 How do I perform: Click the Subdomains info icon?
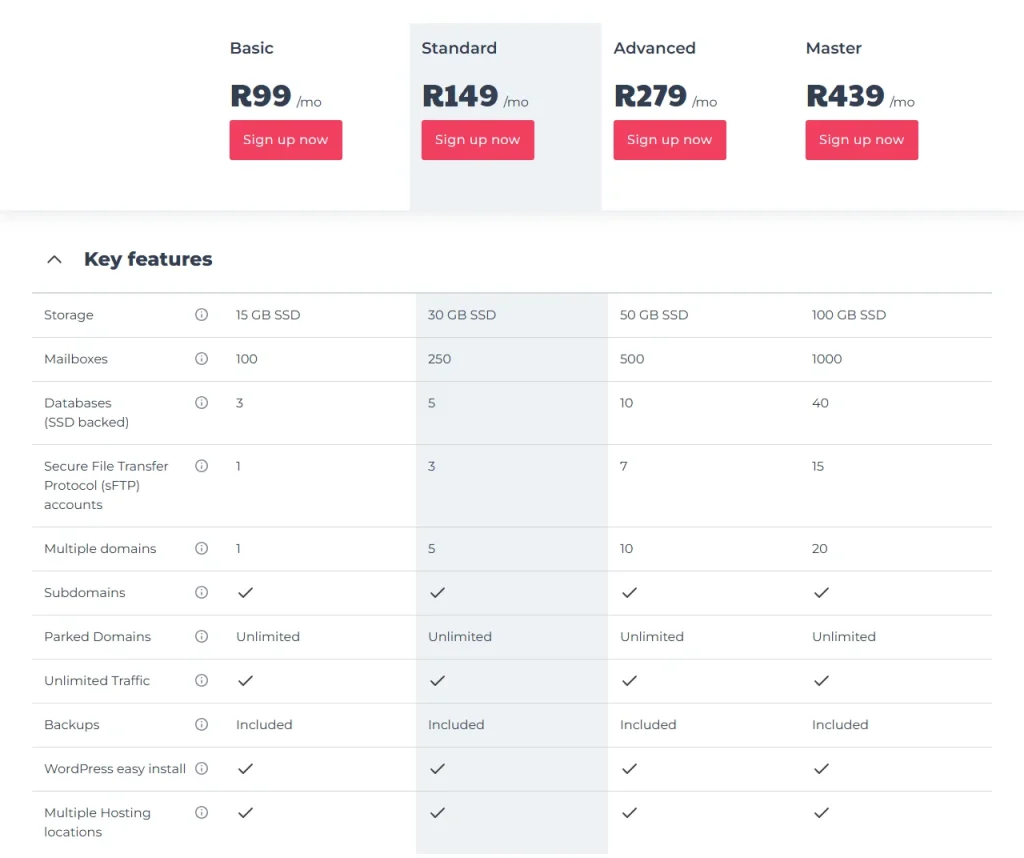pyautogui.click(x=201, y=593)
